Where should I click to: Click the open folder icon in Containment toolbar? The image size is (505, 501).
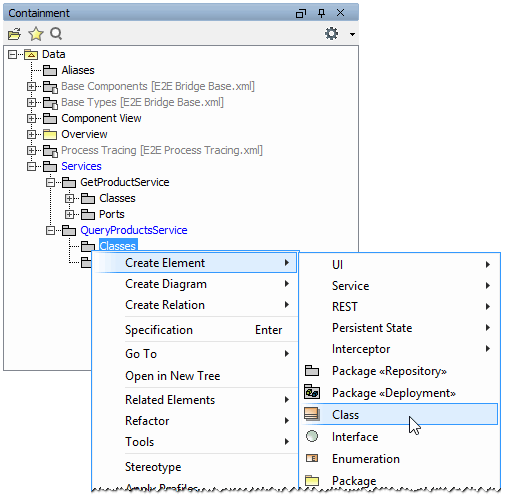pyautogui.click(x=14, y=34)
